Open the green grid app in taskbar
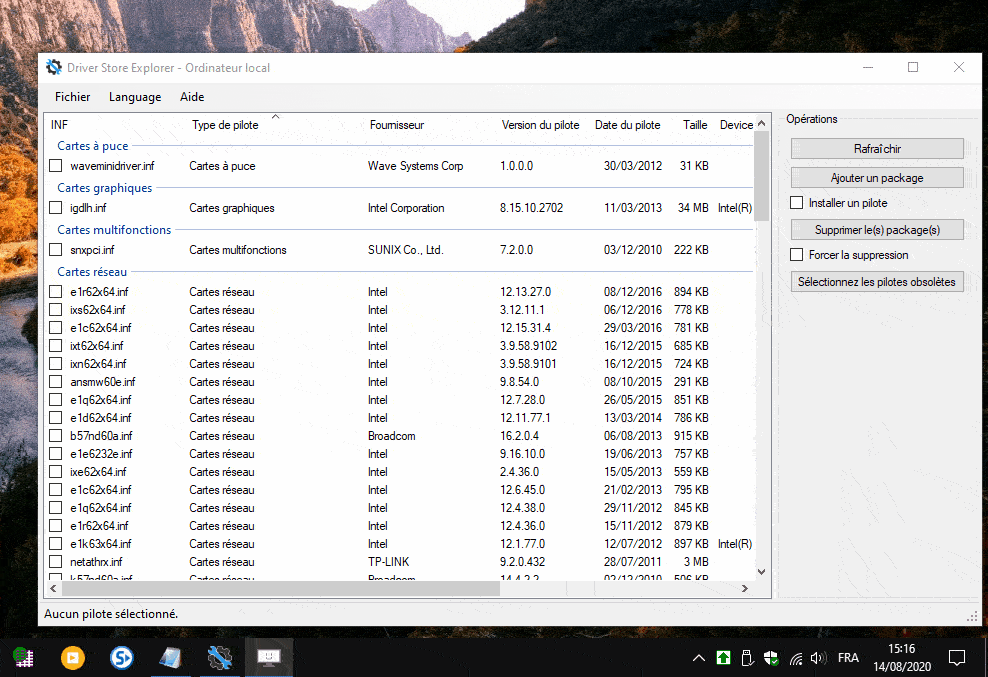This screenshot has width=988, height=677. 23,657
